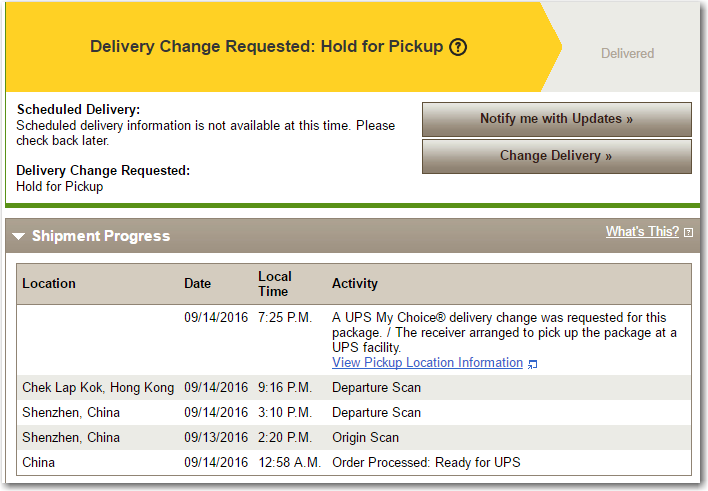
Task: Open the What's This? link
Action: (642, 231)
